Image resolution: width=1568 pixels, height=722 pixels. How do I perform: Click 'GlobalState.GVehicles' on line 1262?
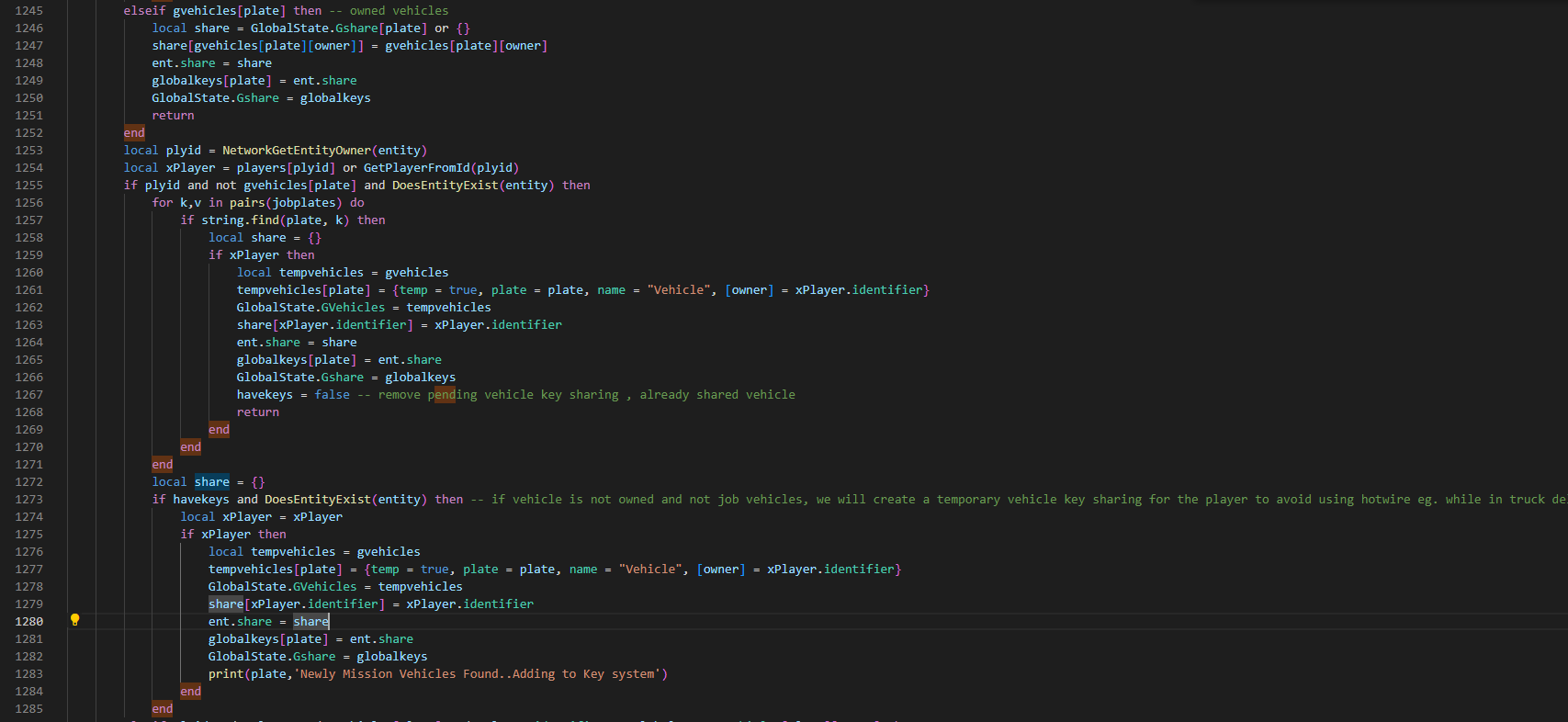(x=310, y=308)
